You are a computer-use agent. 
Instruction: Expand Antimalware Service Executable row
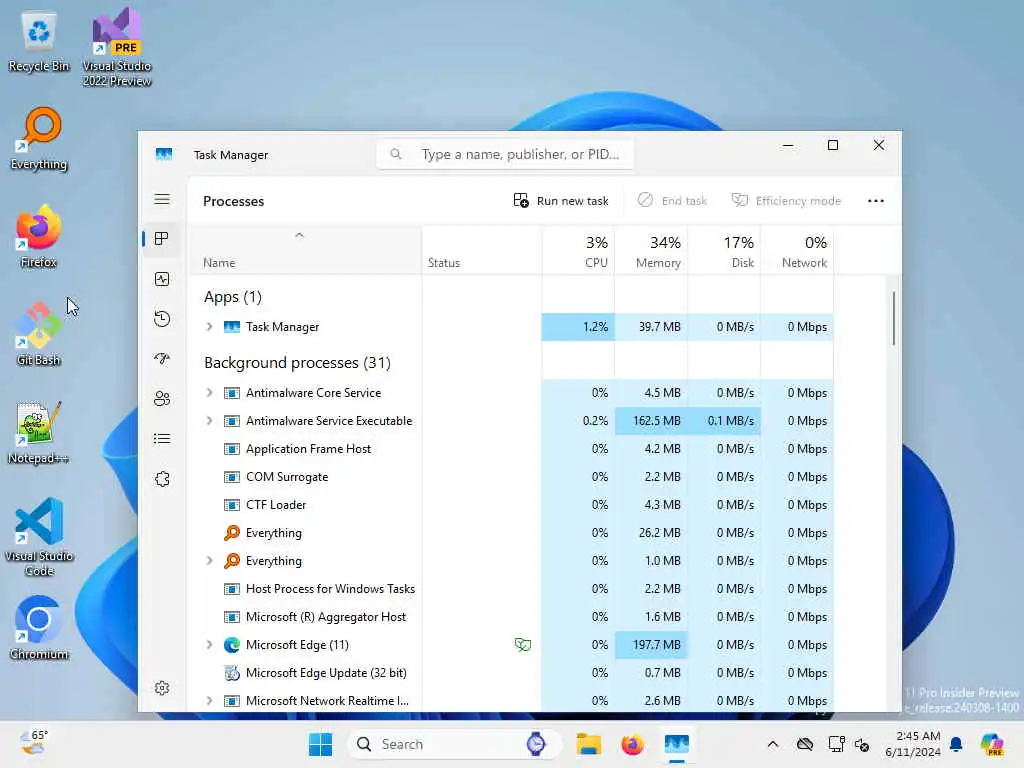pyautogui.click(x=209, y=421)
